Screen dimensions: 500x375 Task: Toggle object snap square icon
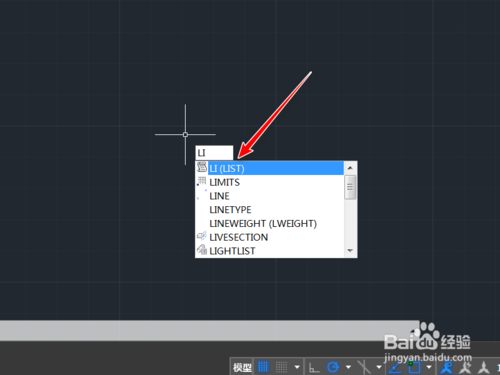(x=414, y=367)
